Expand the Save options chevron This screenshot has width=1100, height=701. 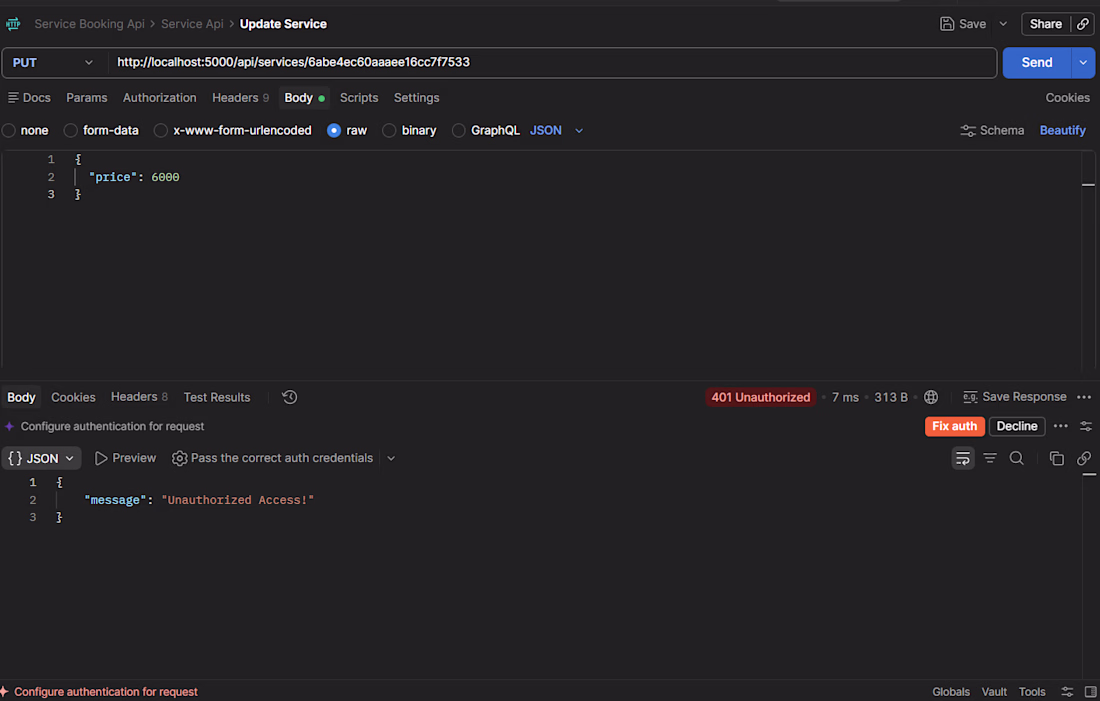(1003, 24)
